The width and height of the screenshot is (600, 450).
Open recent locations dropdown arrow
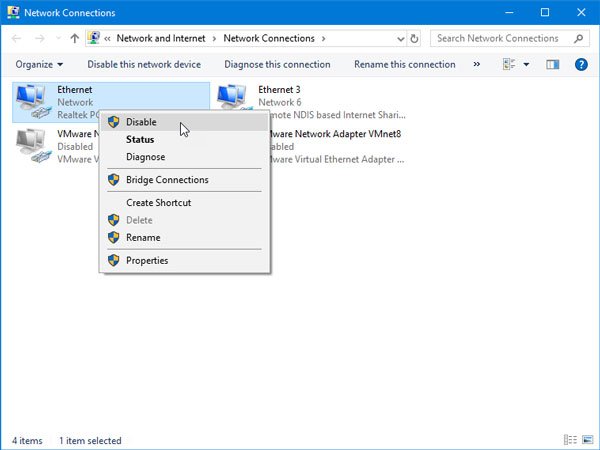[x=59, y=38]
